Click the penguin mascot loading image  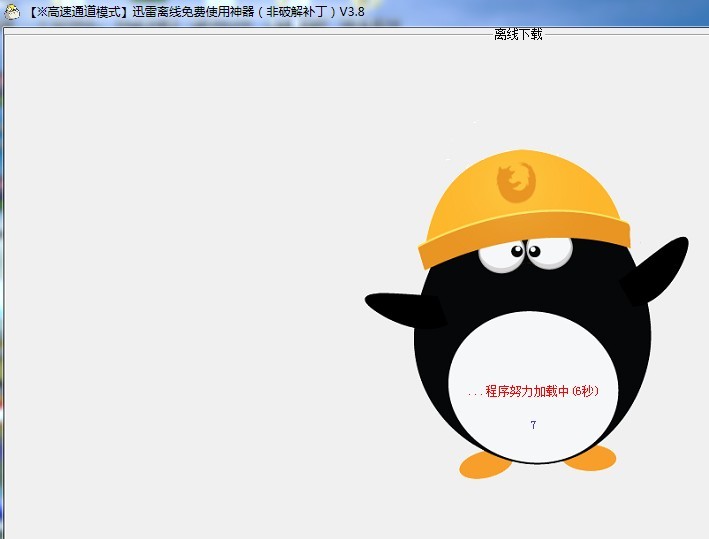[x=527, y=314]
